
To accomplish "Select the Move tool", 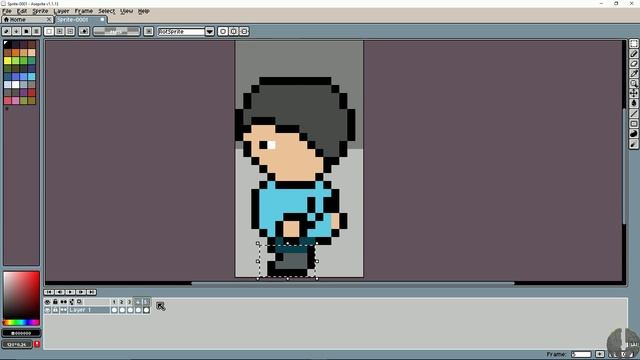I will (x=633, y=93).
